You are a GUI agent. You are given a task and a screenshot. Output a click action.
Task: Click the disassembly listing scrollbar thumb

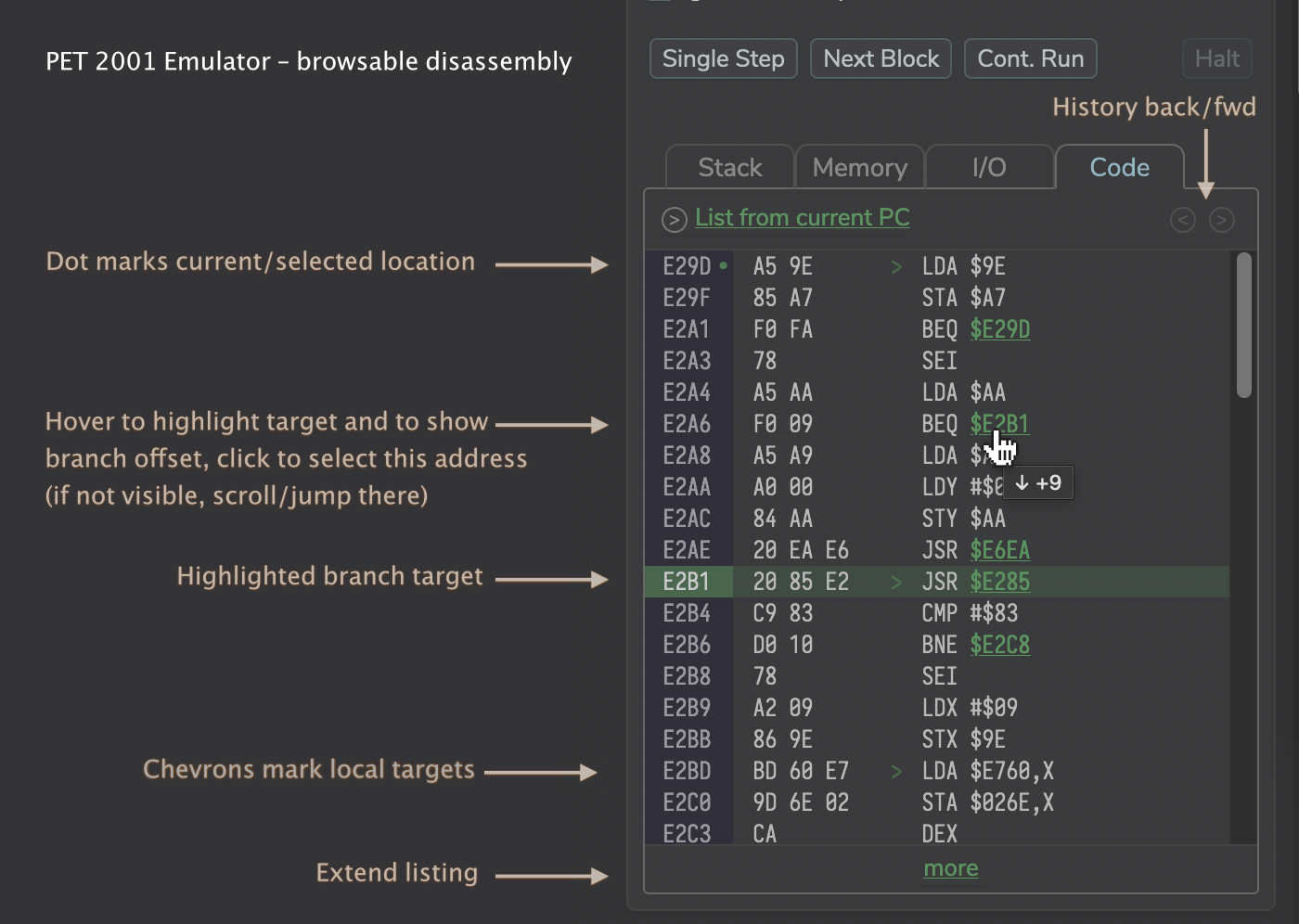pyautogui.click(x=1244, y=326)
